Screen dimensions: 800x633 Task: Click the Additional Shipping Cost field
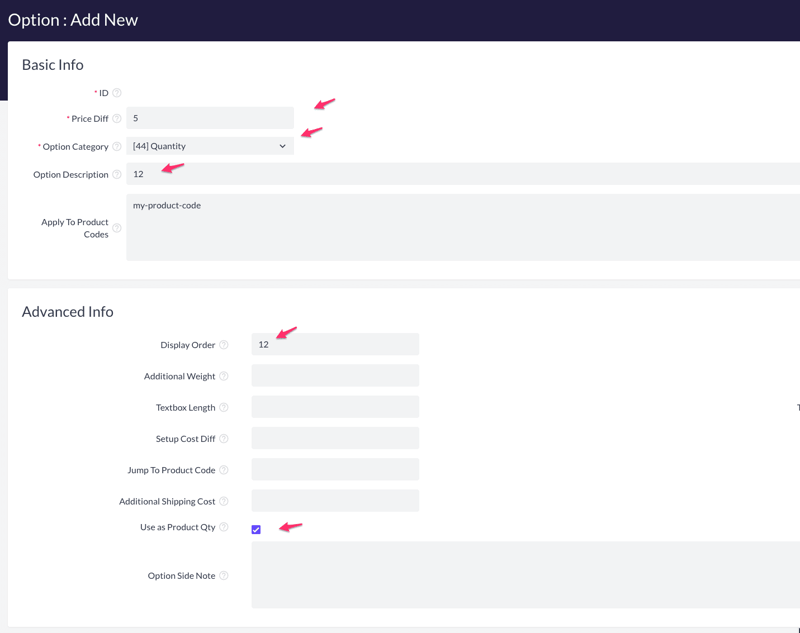[x=335, y=501]
